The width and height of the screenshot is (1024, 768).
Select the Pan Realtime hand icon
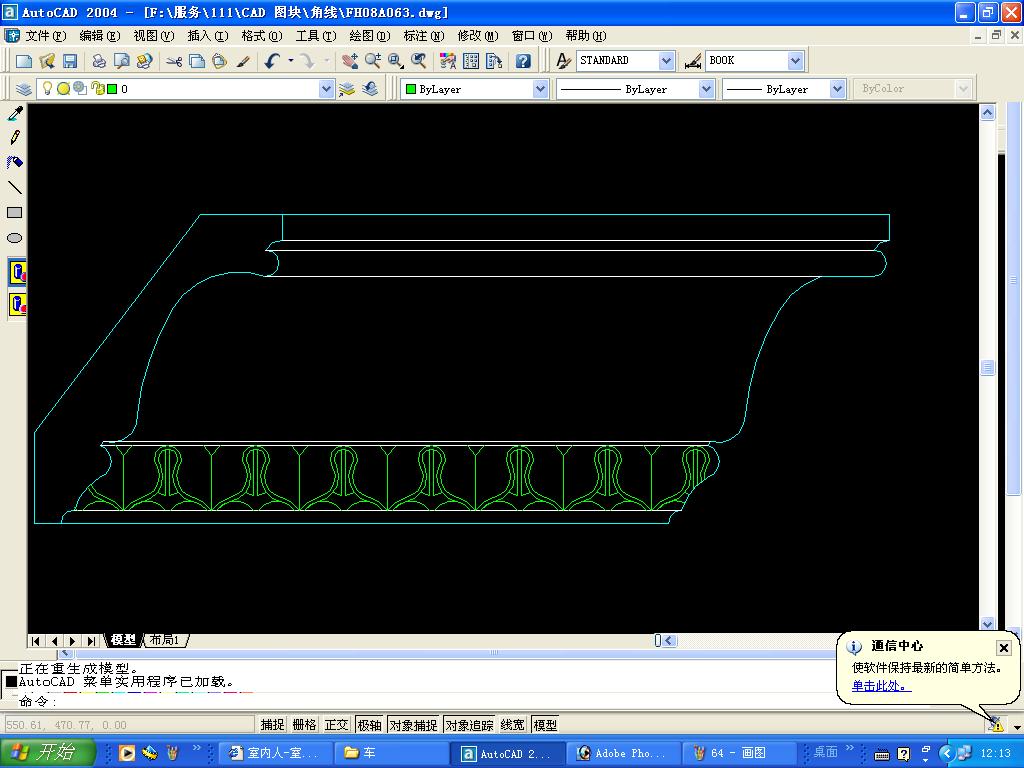click(x=350, y=61)
